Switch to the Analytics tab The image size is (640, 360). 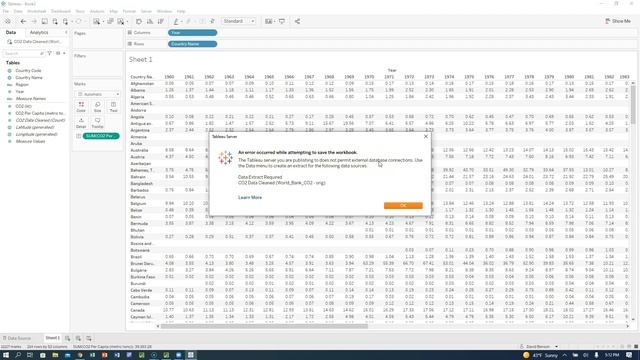[39, 33]
